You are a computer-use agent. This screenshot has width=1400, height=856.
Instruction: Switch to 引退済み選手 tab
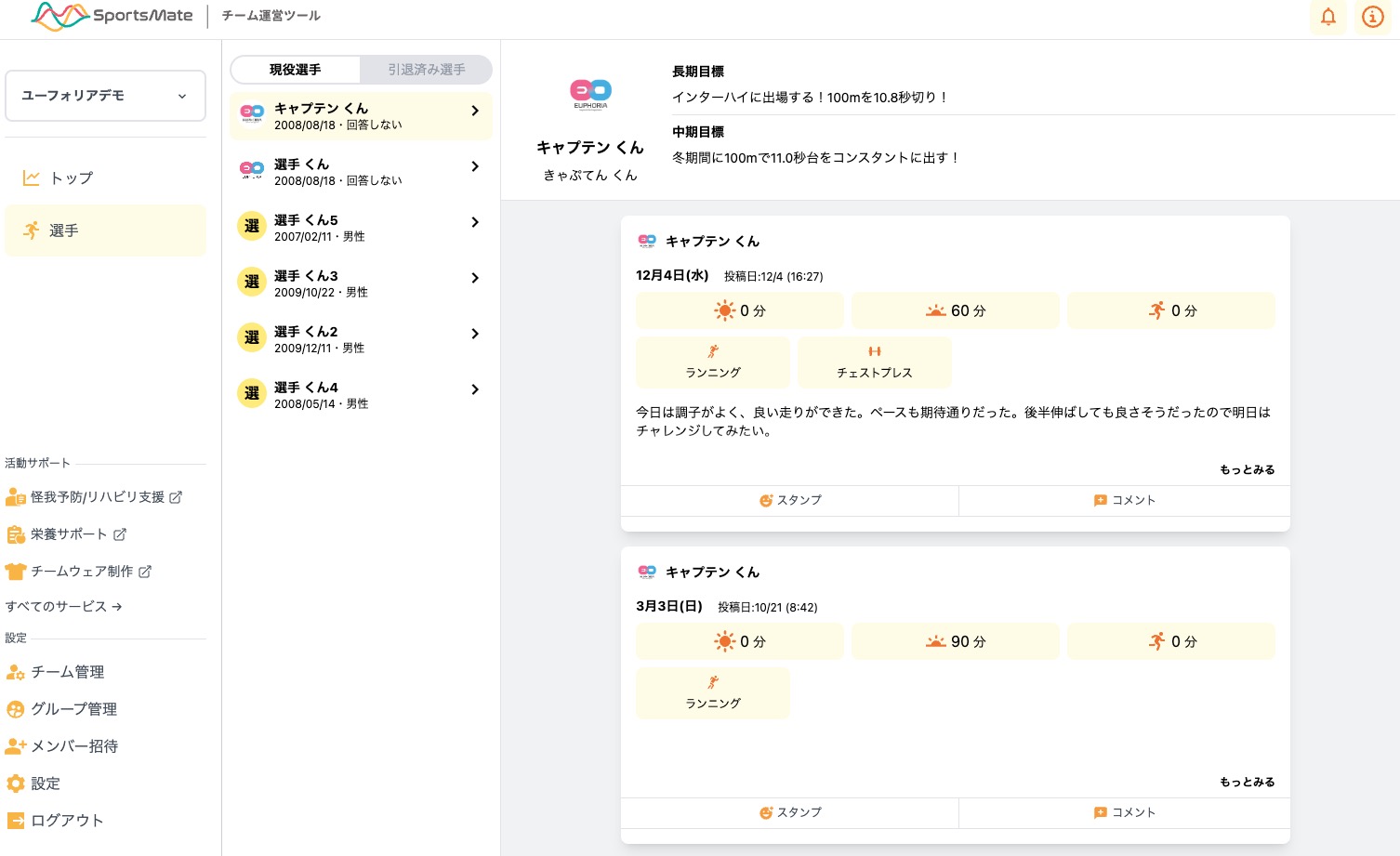click(x=427, y=70)
